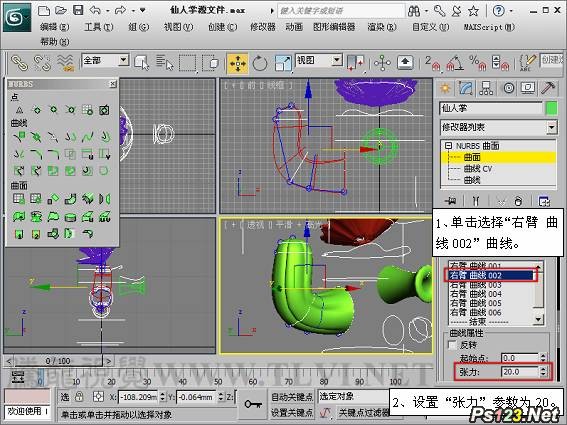
Task: Choose the Select and Scale tool
Action: (x=283, y=63)
